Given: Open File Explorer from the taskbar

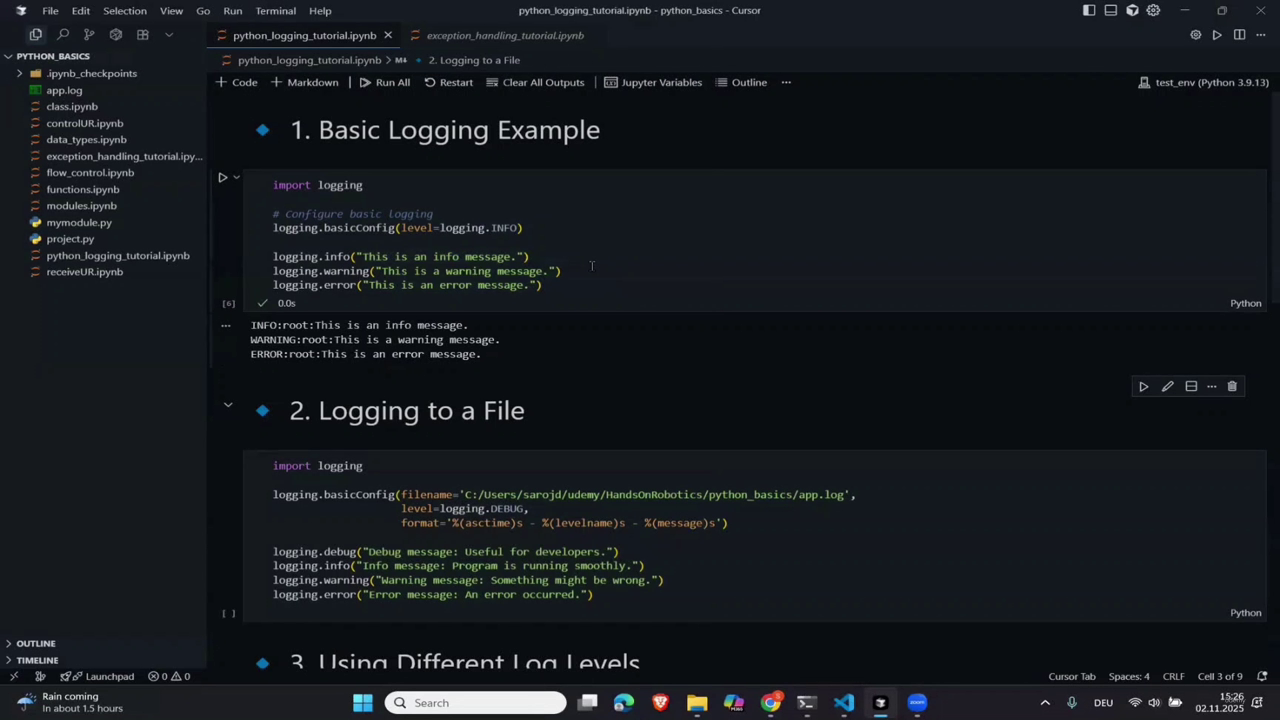Looking at the screenshot, I should point(697,703).
